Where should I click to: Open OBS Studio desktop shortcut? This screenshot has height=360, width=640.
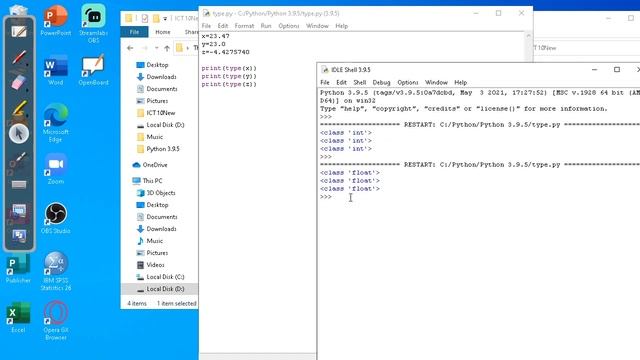[56, 218]
